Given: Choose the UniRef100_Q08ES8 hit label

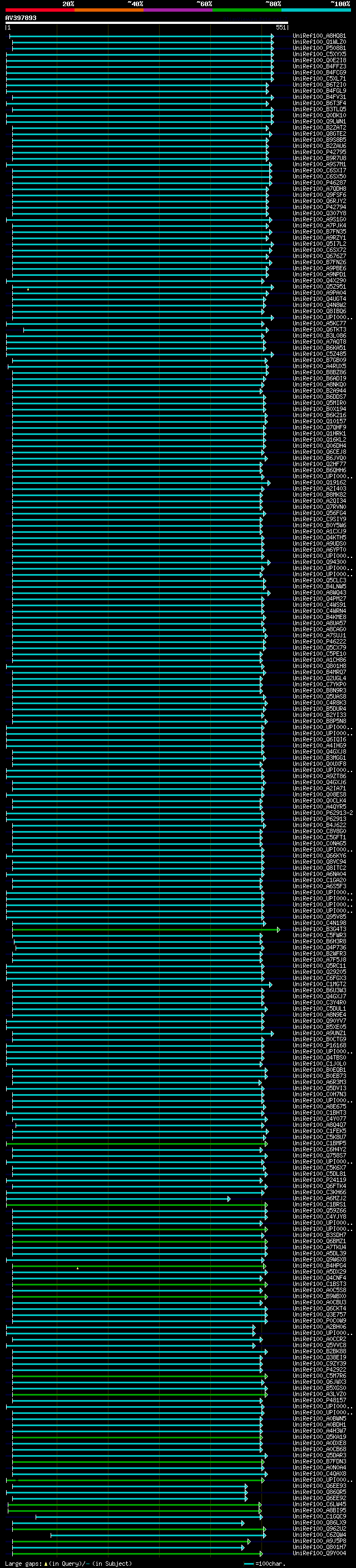Looking at the screenshot, I should point(319,794).
